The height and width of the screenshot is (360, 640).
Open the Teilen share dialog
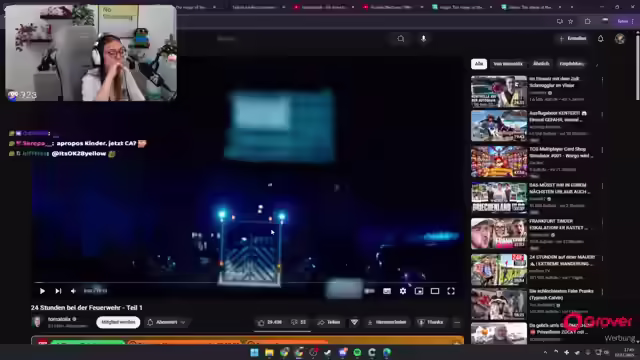tap(329, 322)
